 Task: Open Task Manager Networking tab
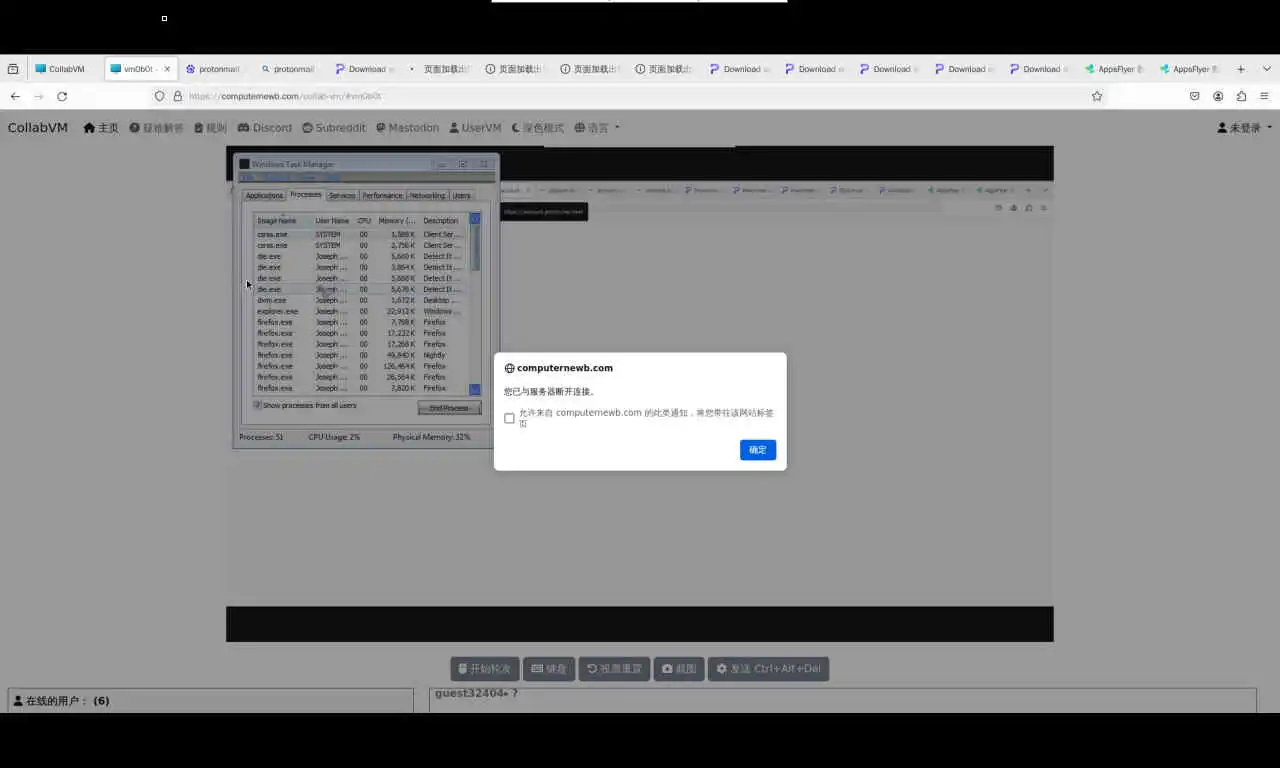pos(428,196)
